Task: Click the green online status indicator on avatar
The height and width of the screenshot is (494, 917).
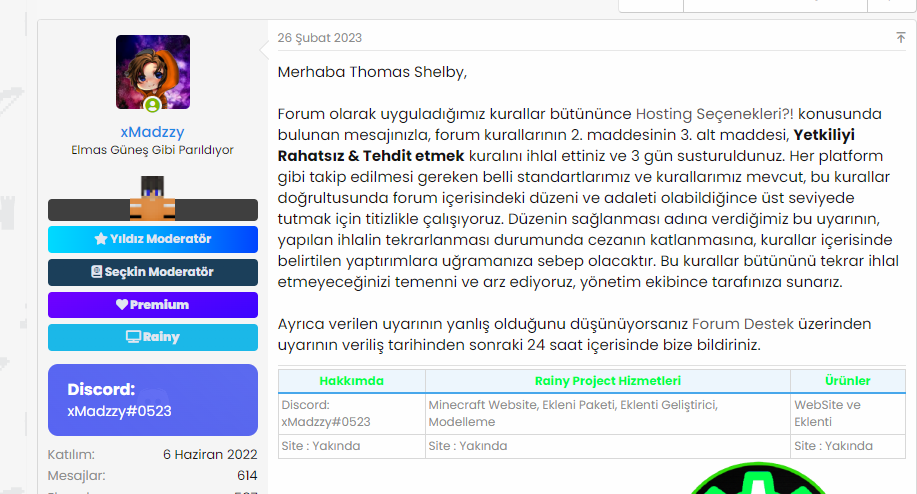Action: click(153, 105)
